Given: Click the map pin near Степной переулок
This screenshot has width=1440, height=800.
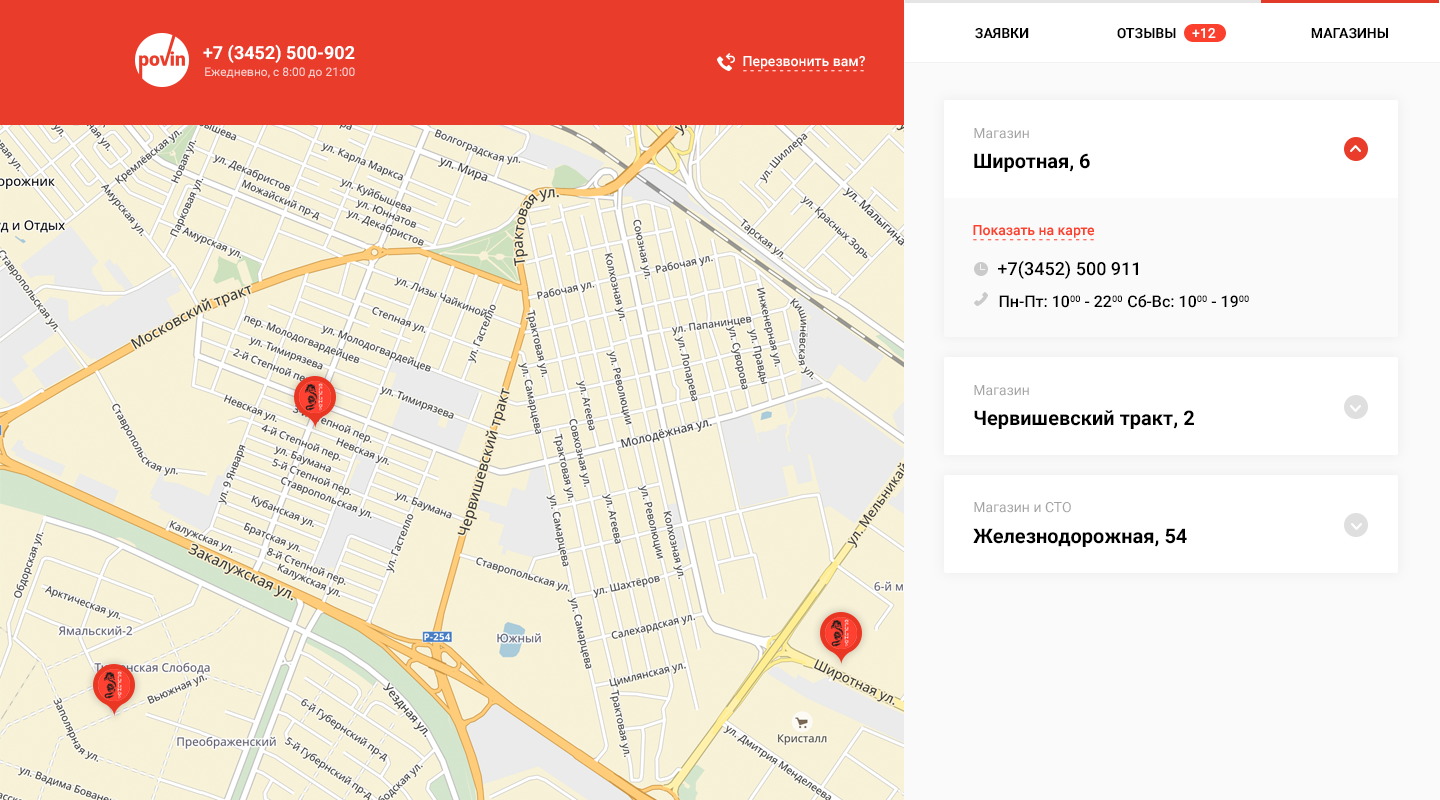Looking at the screenshot, I should click(315, 401).
